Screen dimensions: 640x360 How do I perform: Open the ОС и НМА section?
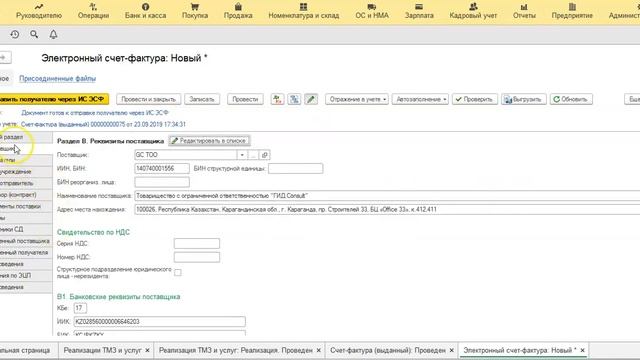[372, 11]
